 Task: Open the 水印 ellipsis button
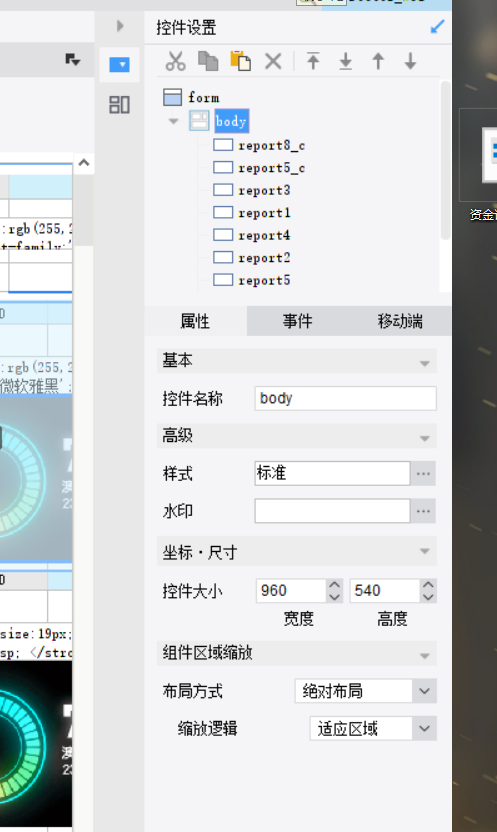[423, 511]
